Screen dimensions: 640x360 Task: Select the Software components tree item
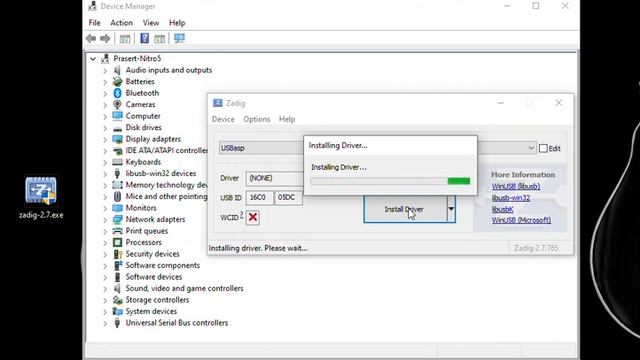[x=162, y=265]
